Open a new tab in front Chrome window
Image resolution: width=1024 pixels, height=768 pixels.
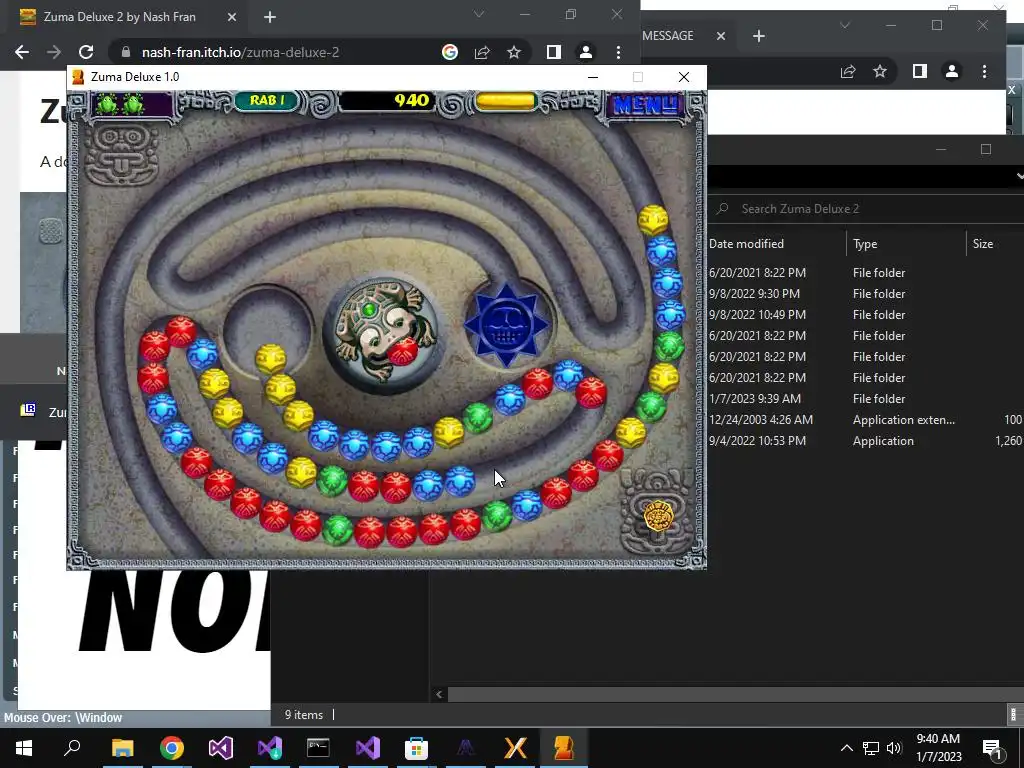(270, 17)
